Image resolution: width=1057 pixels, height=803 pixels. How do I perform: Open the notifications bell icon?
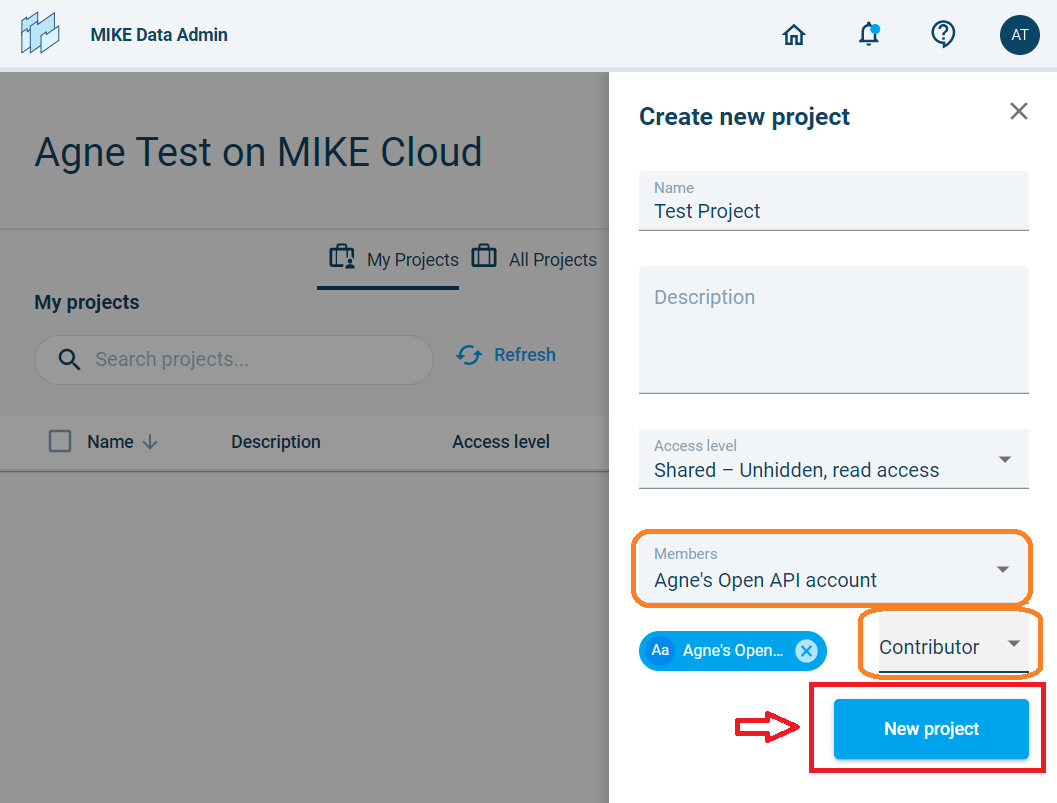(869, 35)
